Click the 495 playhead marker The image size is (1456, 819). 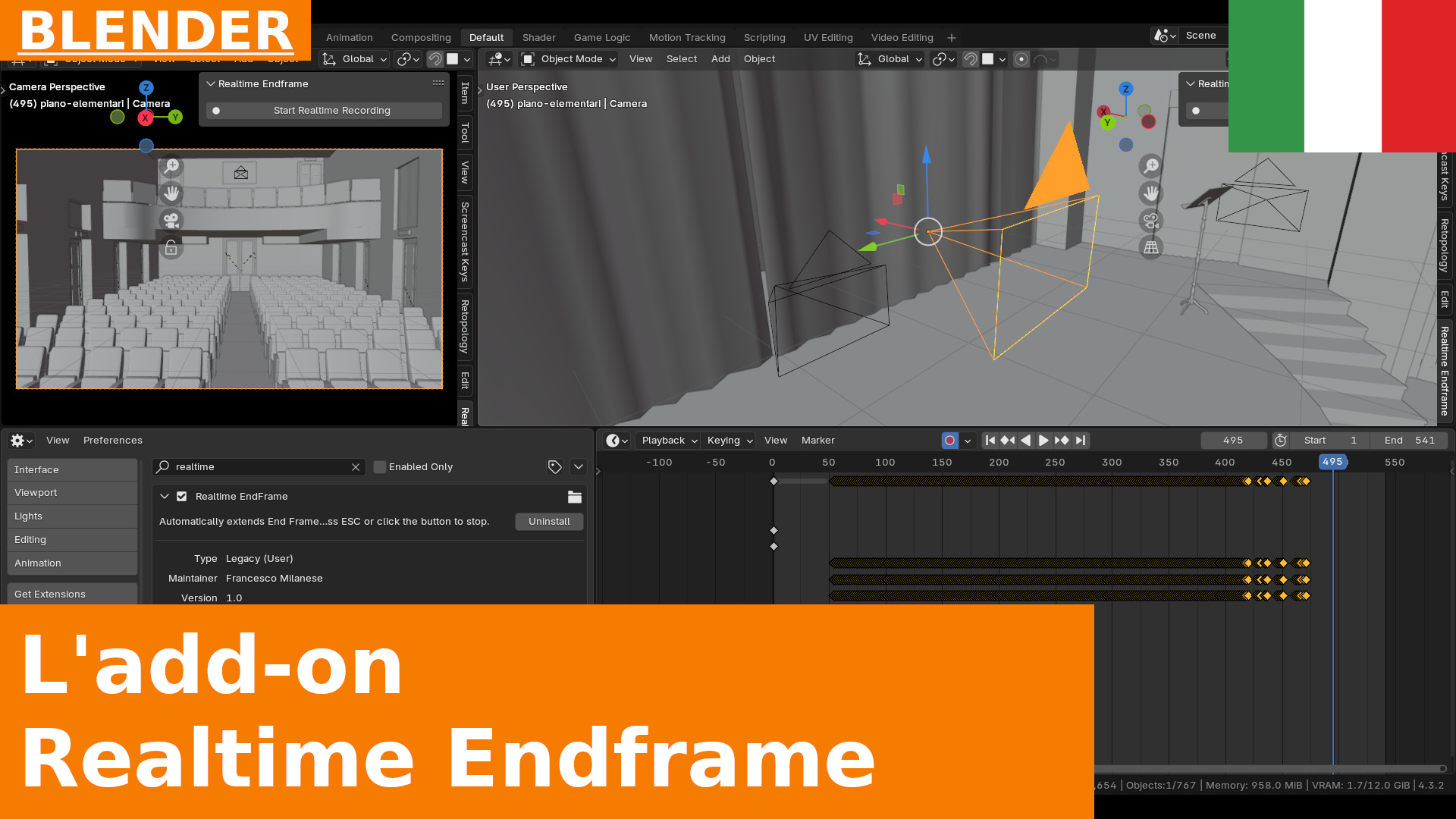tap(1332, 462)
